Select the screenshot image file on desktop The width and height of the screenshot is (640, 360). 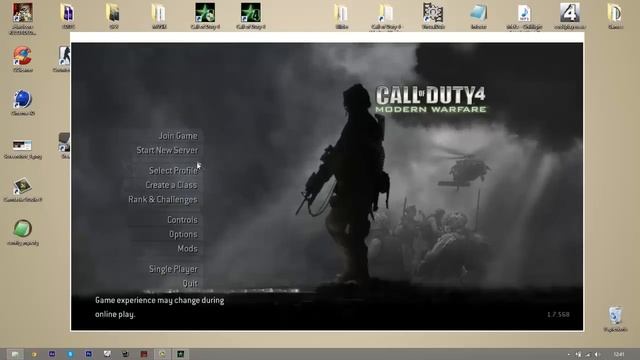(x=22, y=149)
